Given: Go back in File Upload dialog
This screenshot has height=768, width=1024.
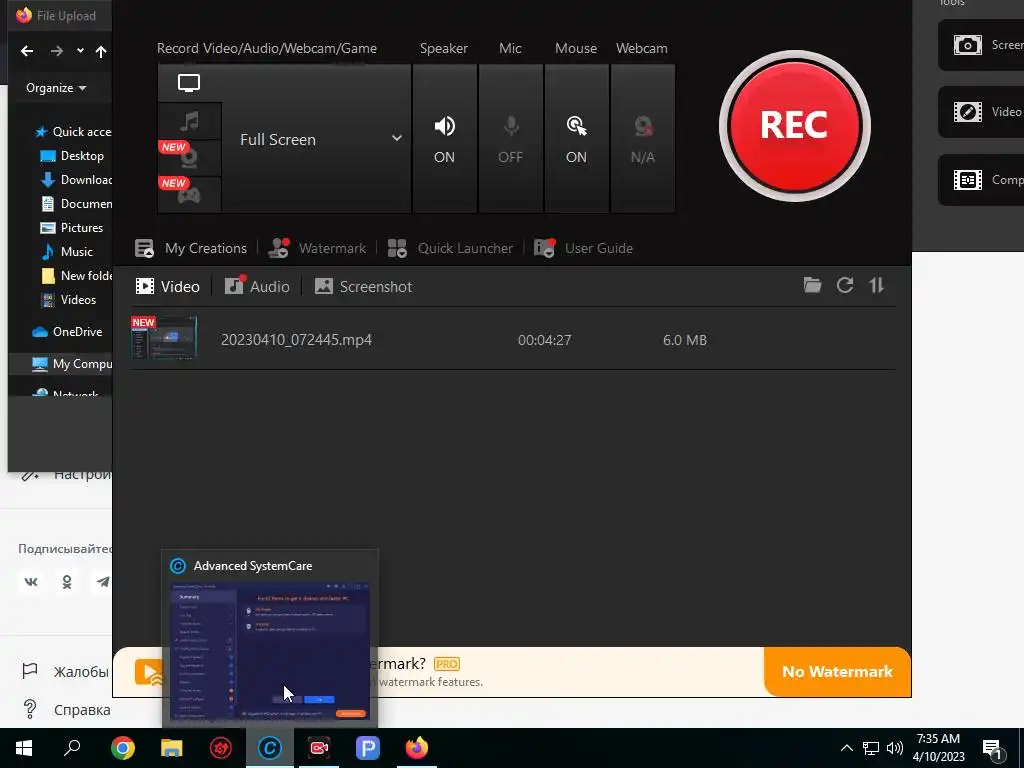Looking at the screenshot, I should click(x=27, y=51).
